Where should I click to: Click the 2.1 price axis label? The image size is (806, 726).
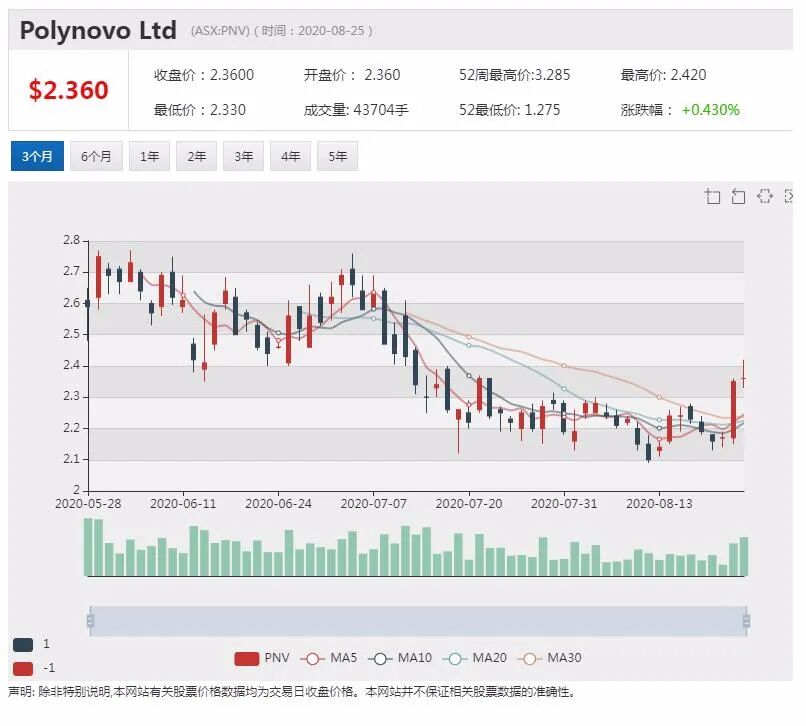pos(71,459)
